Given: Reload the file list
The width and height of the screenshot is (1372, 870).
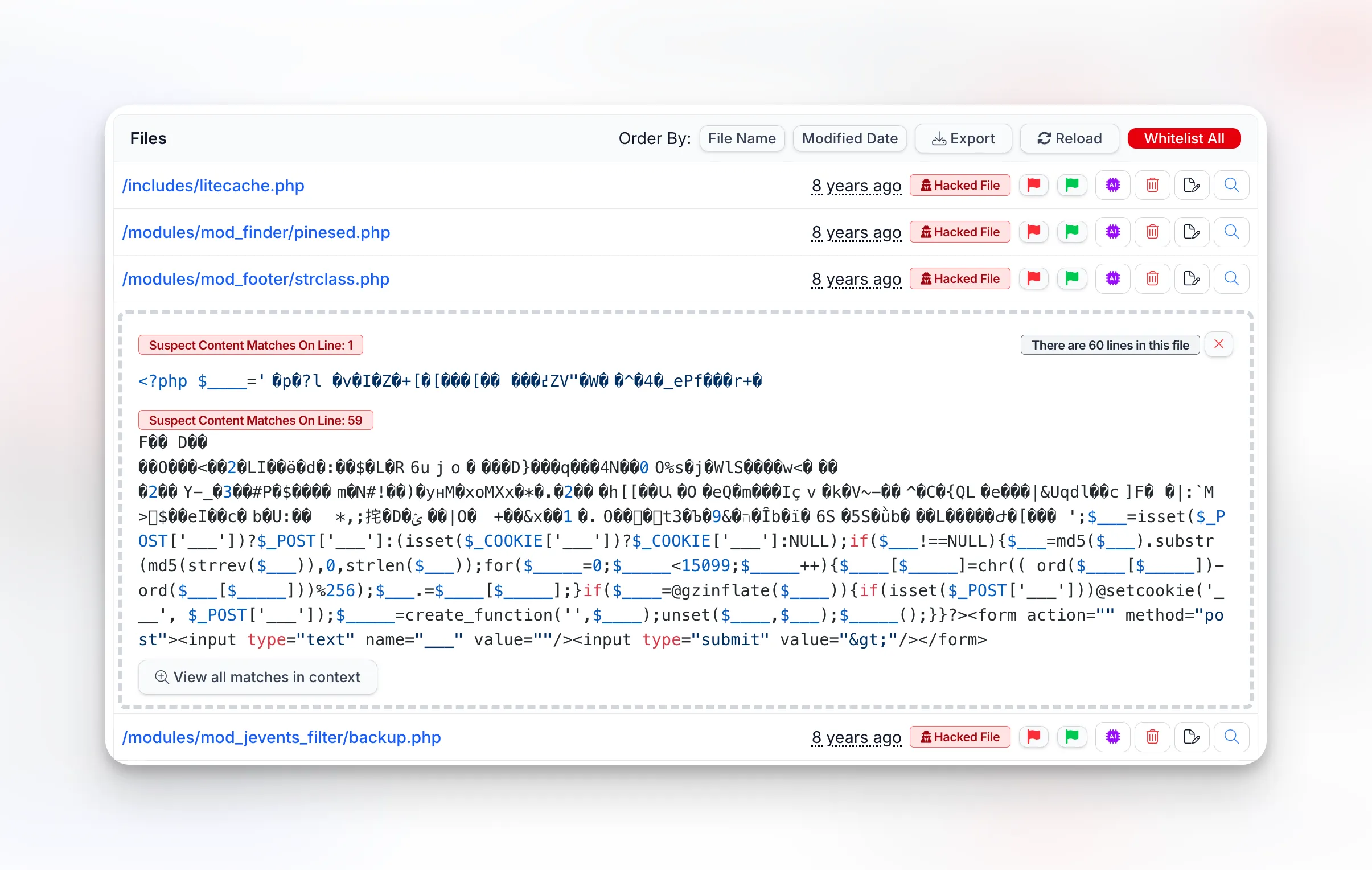Looking at the screenshot, I should (1069, 138).
